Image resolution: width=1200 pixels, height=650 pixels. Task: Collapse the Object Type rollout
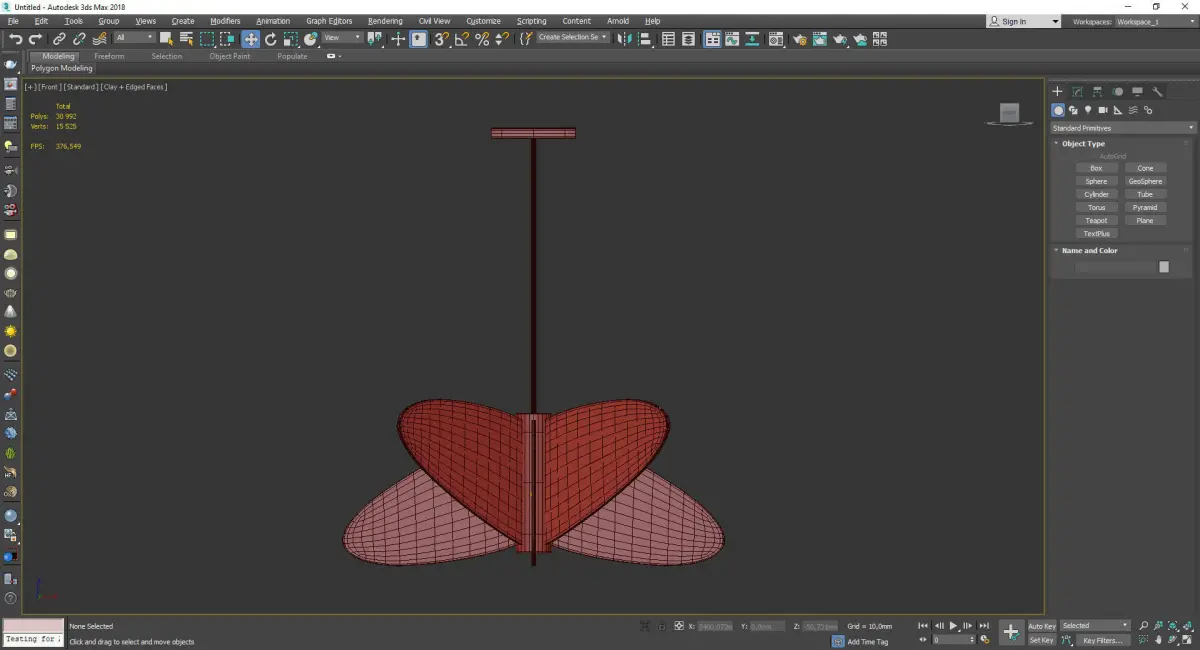point(1082,144)
